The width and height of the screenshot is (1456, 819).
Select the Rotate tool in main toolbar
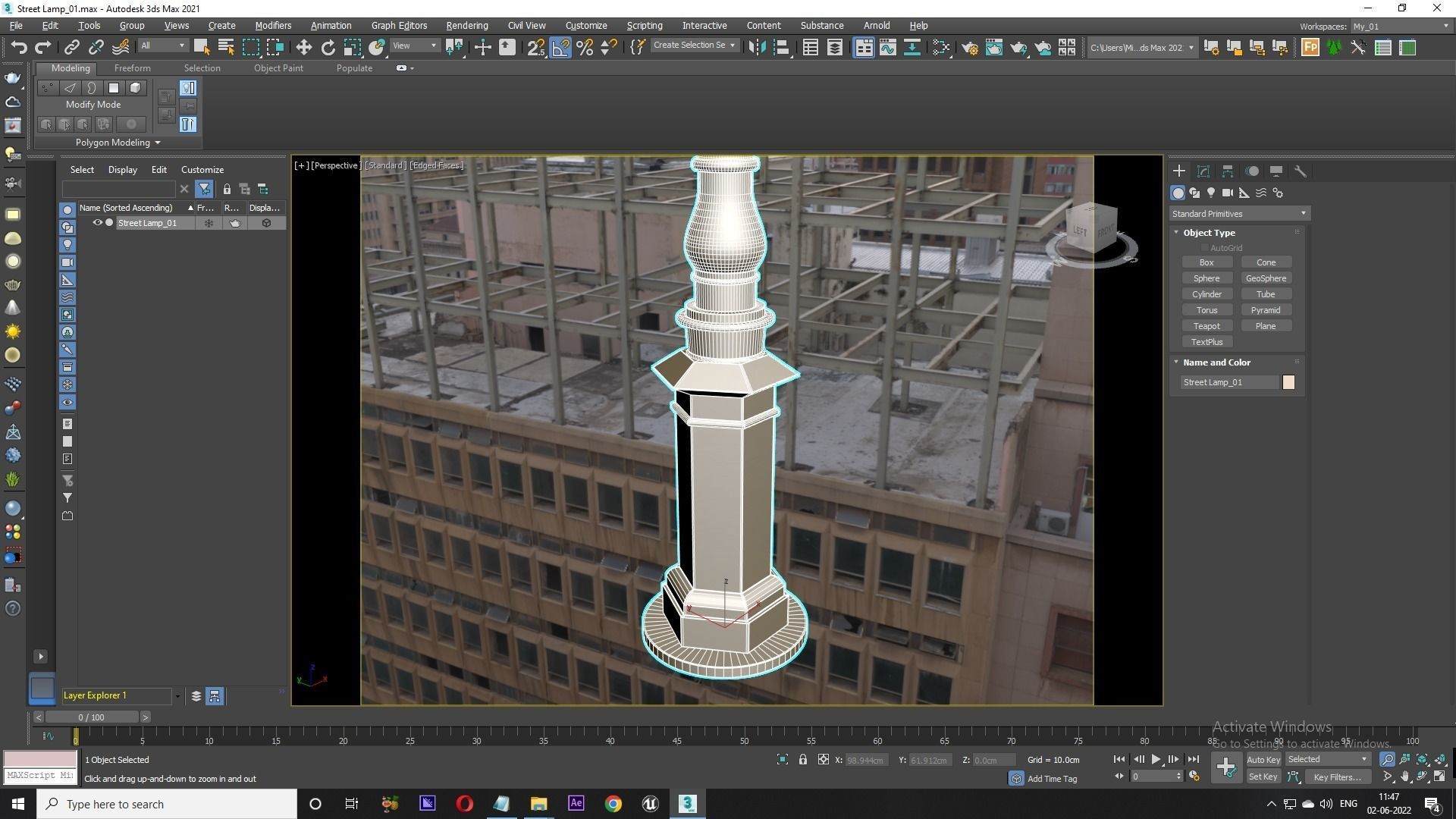(328, 48)
